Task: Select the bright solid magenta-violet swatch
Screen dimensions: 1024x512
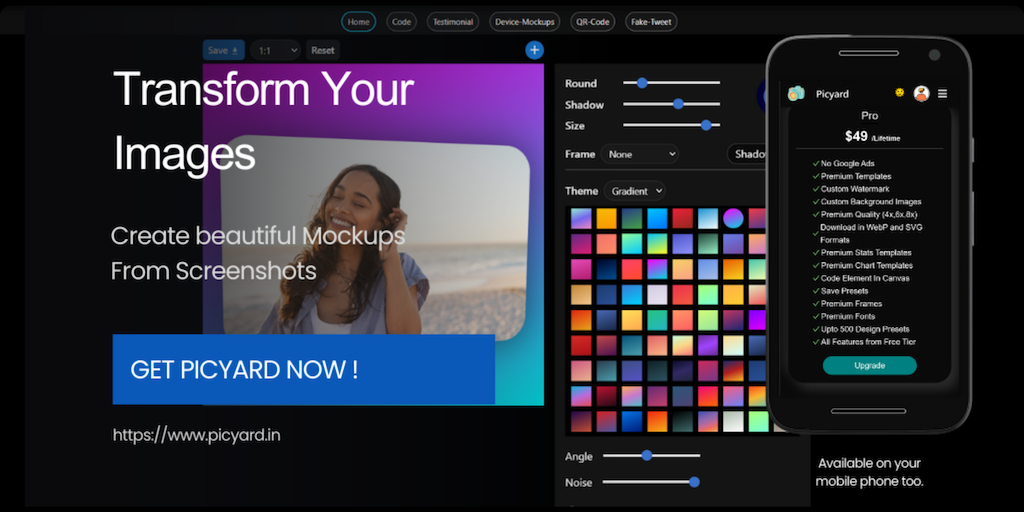Action: click(758, 320)
